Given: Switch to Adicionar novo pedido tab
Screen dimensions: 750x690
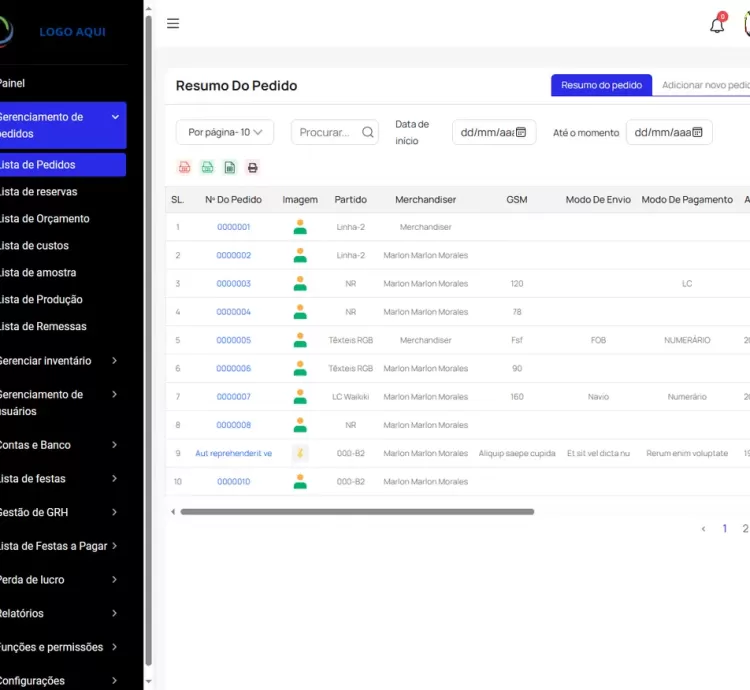Looking at the screenshot, I should [x=704, y=86].
